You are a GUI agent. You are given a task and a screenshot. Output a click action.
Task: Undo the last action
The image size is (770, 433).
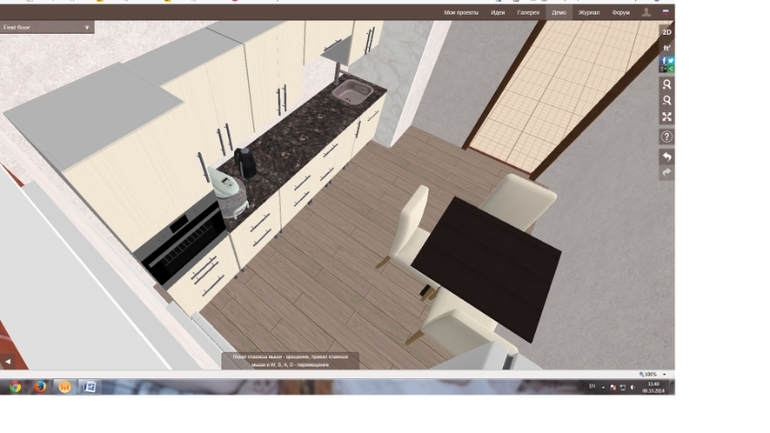tap(667, 157)
